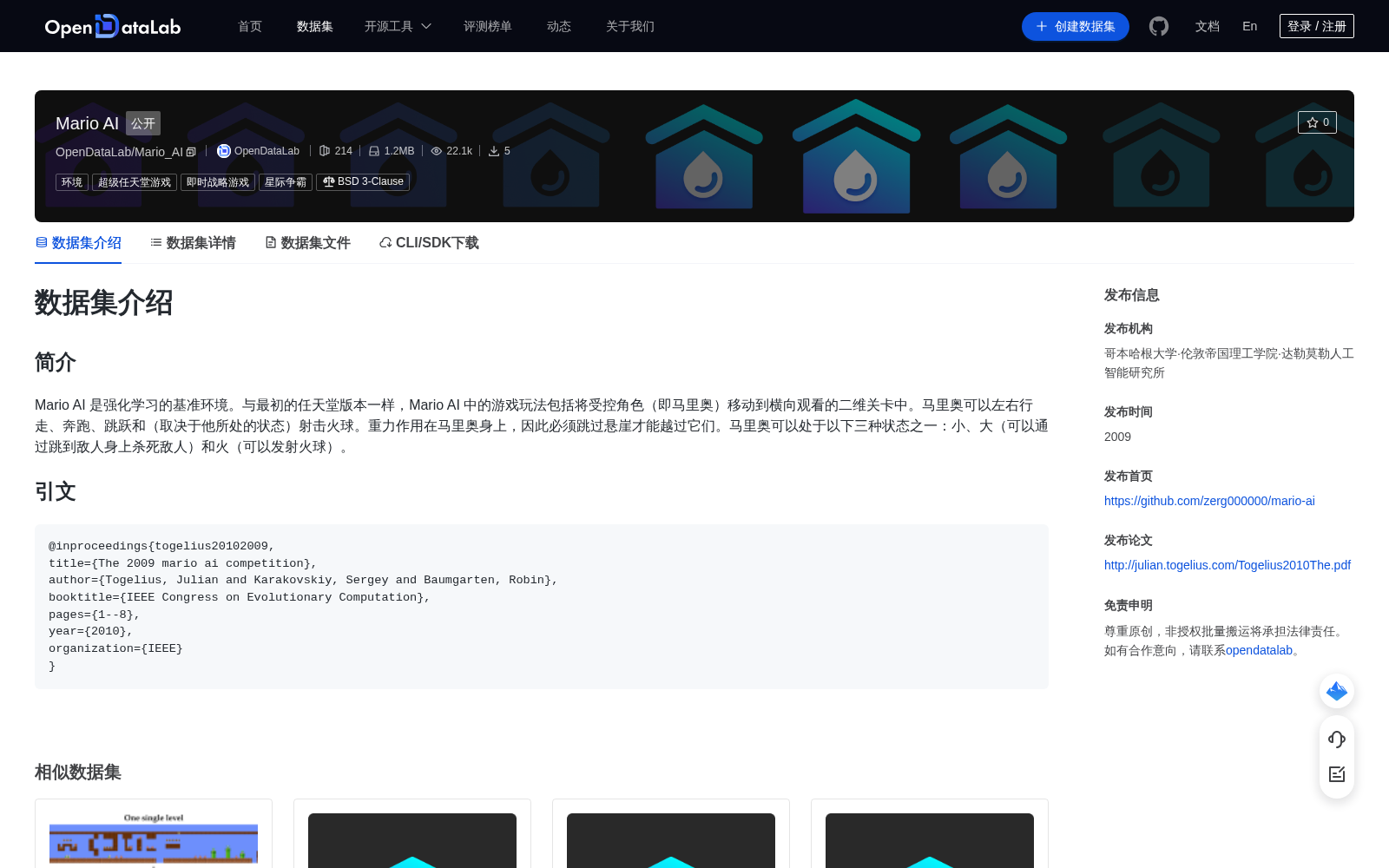Click the 即时战略游戏 tag

pyautogui.click(x=218, y=182)
